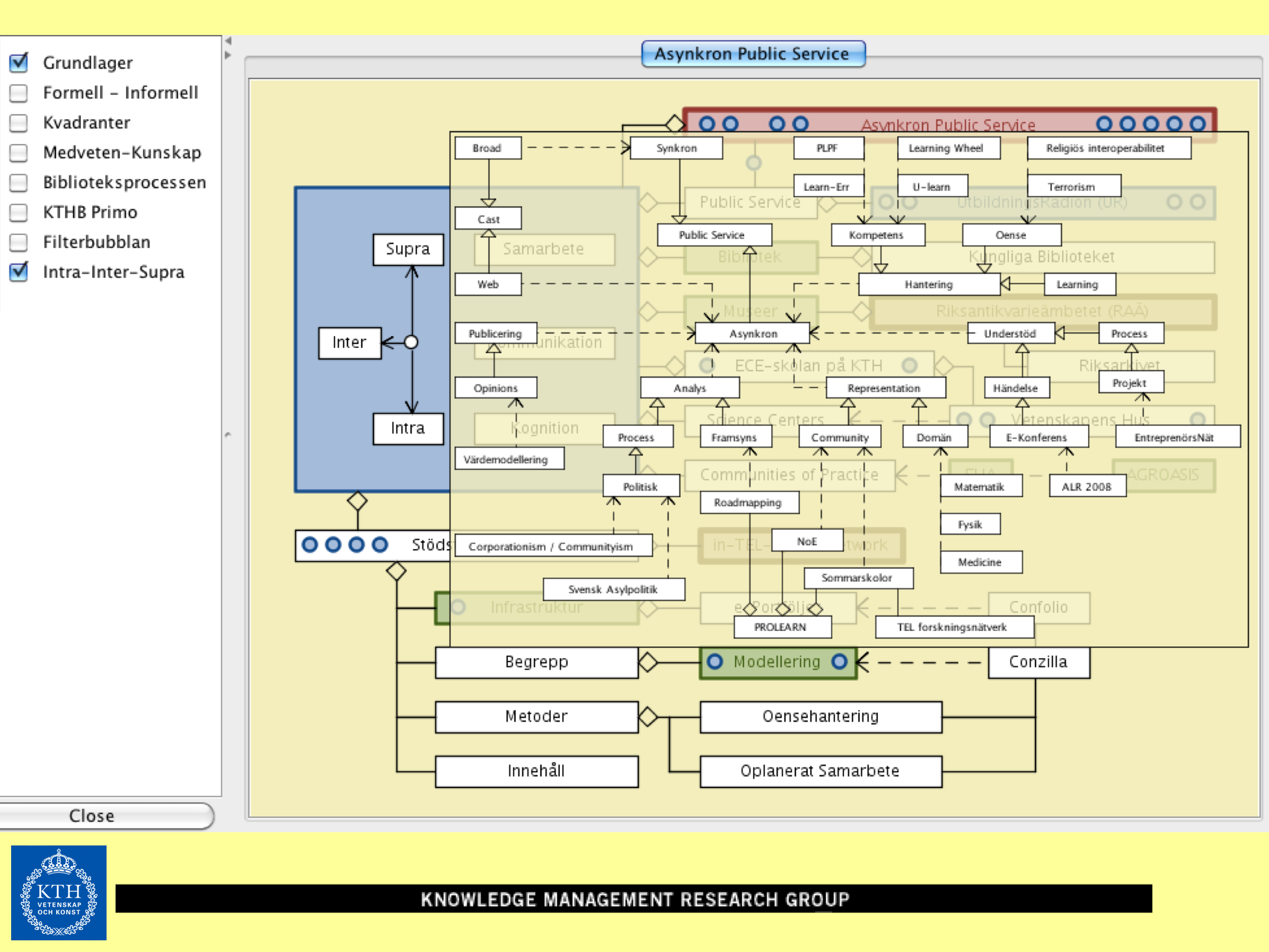
Task: Click the Oplanerat Samarbete box
Action: click(x=821, y=771)
